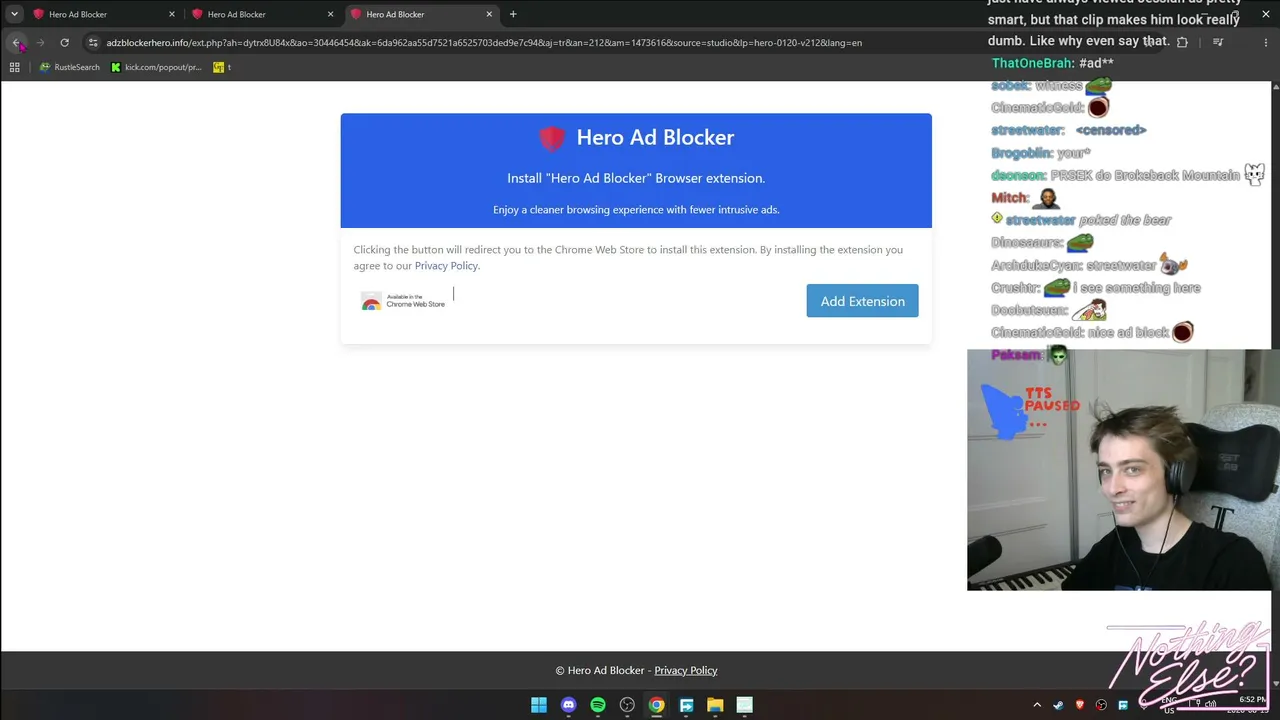Viewport: 1280px width, 720px height.
Task: Close the second Hero Ad Blocker tab
Action: tap(330, 14)
